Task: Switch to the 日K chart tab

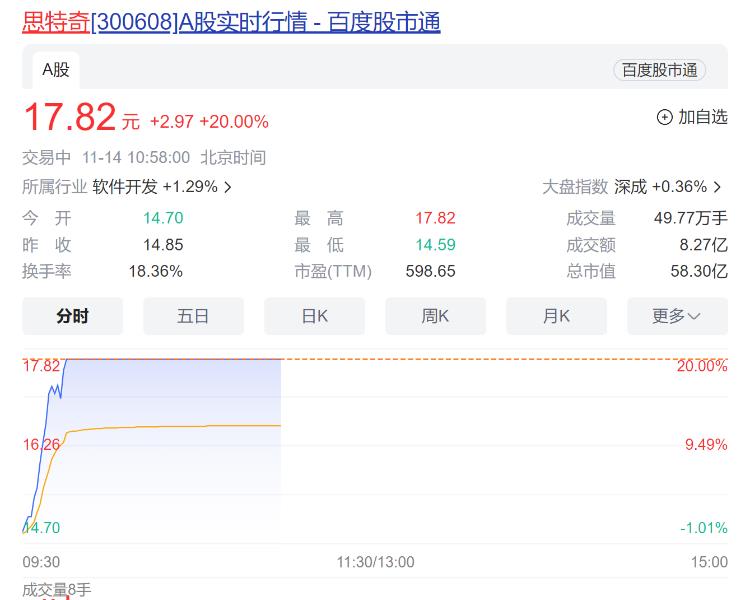Action: (314, 316)
